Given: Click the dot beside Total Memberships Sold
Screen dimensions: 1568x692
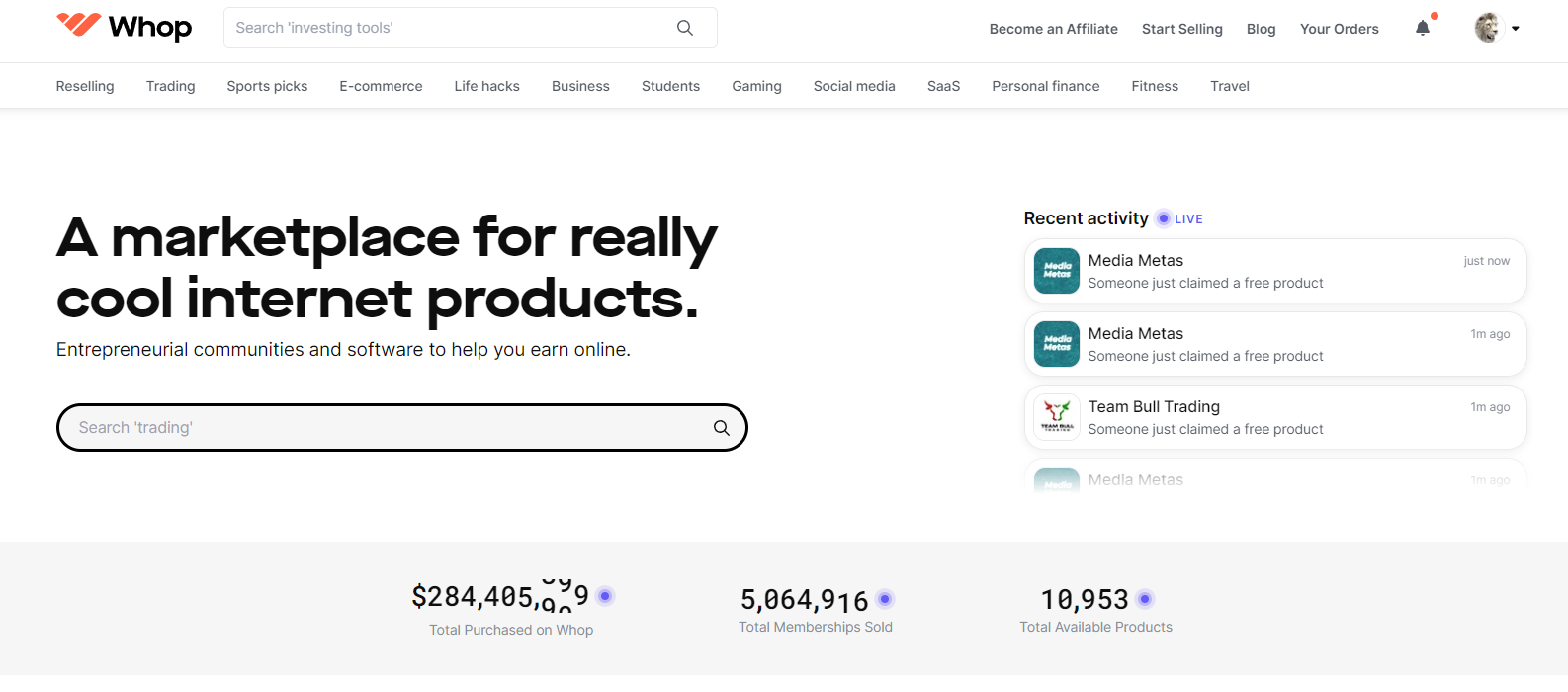Looking at the screenshot, I should point(885,599).
